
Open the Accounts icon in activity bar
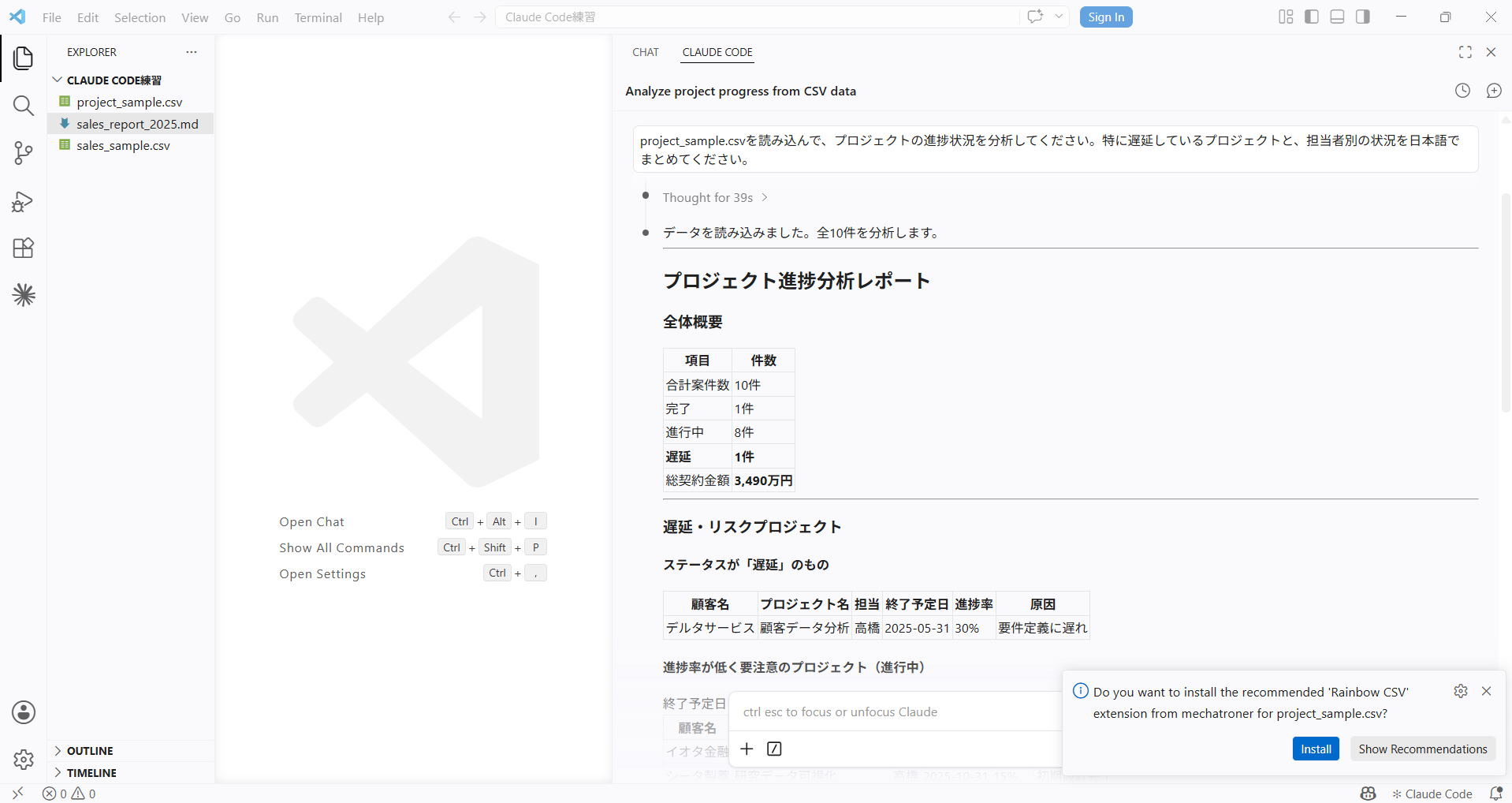click(x=24, y=712)
